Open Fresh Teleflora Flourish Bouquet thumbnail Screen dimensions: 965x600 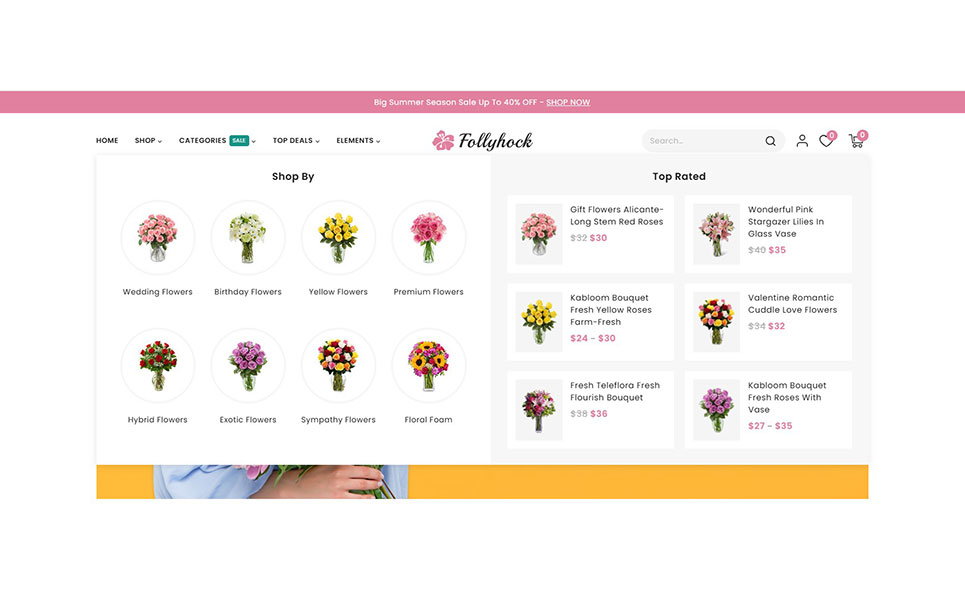pos(539,410)
